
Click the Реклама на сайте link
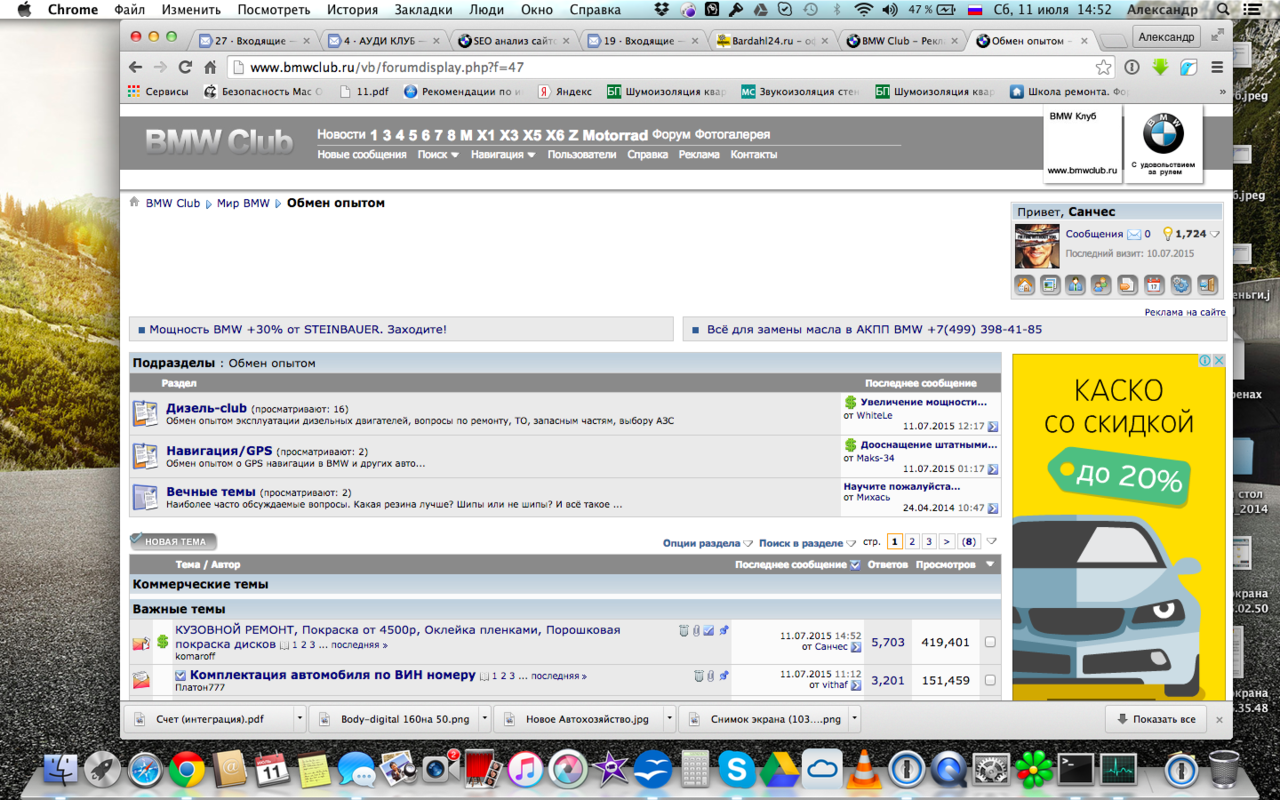tap(1185, 312)
